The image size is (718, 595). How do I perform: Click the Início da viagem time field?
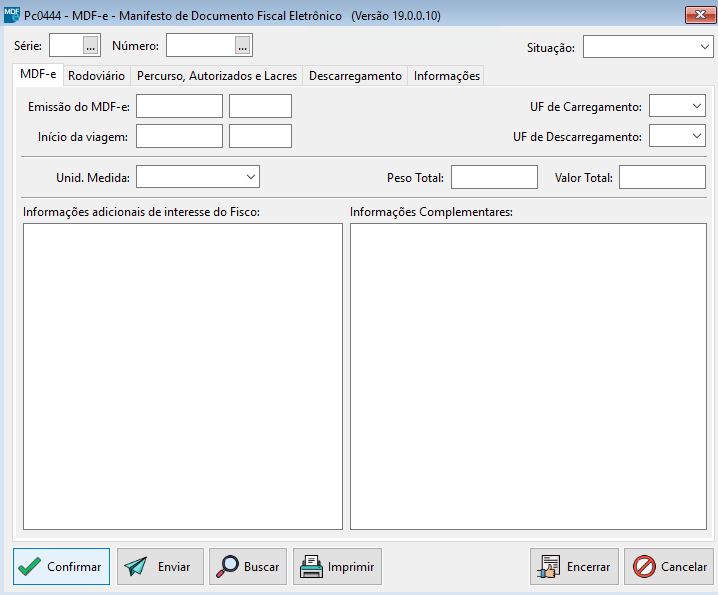pyautogui.click(x=260, y=136)
